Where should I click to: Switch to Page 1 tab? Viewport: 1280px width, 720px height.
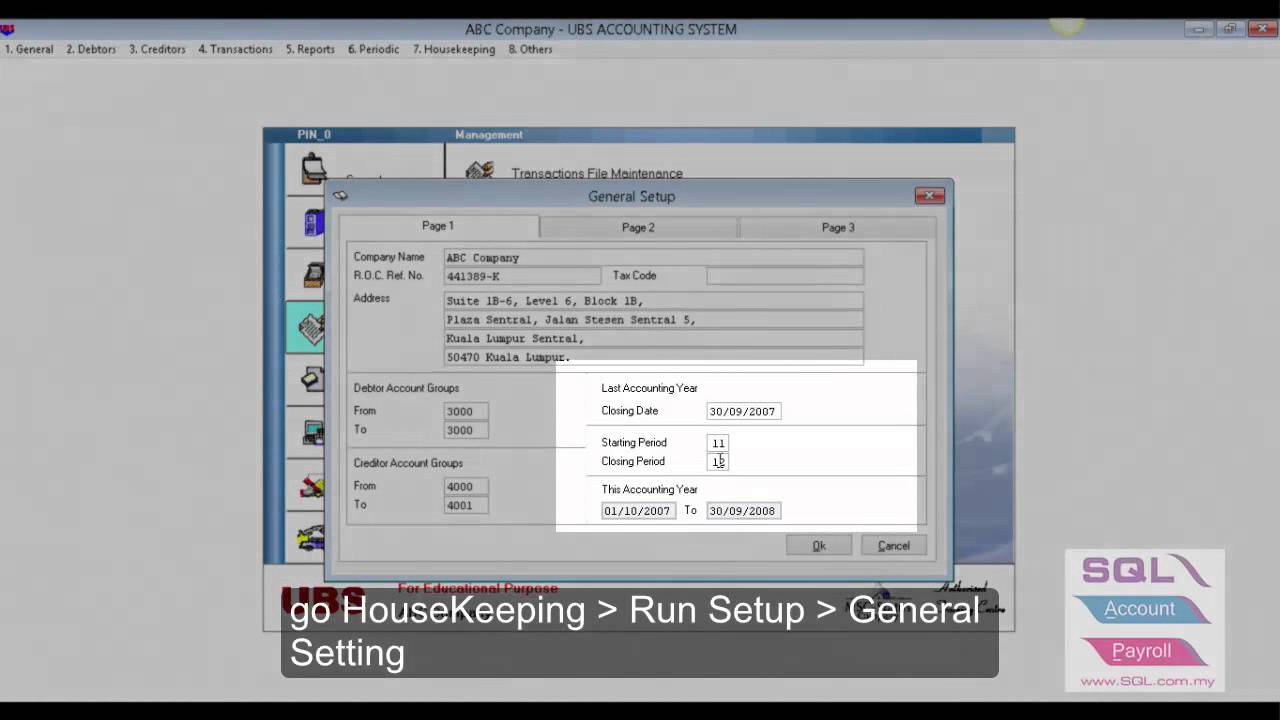(438, 226)
